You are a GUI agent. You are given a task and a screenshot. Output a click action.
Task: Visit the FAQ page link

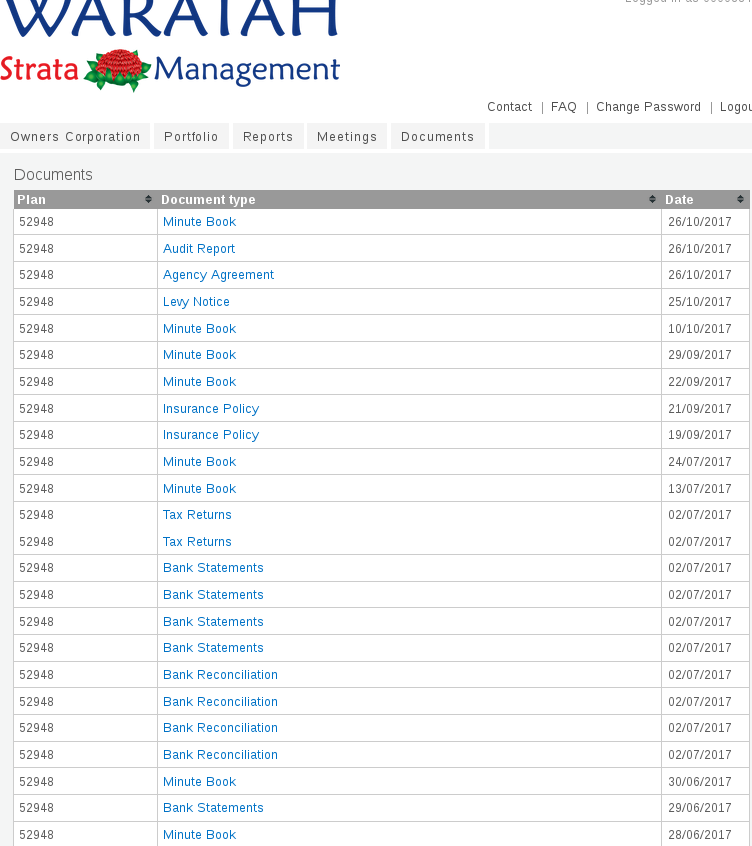click(564, 107)
